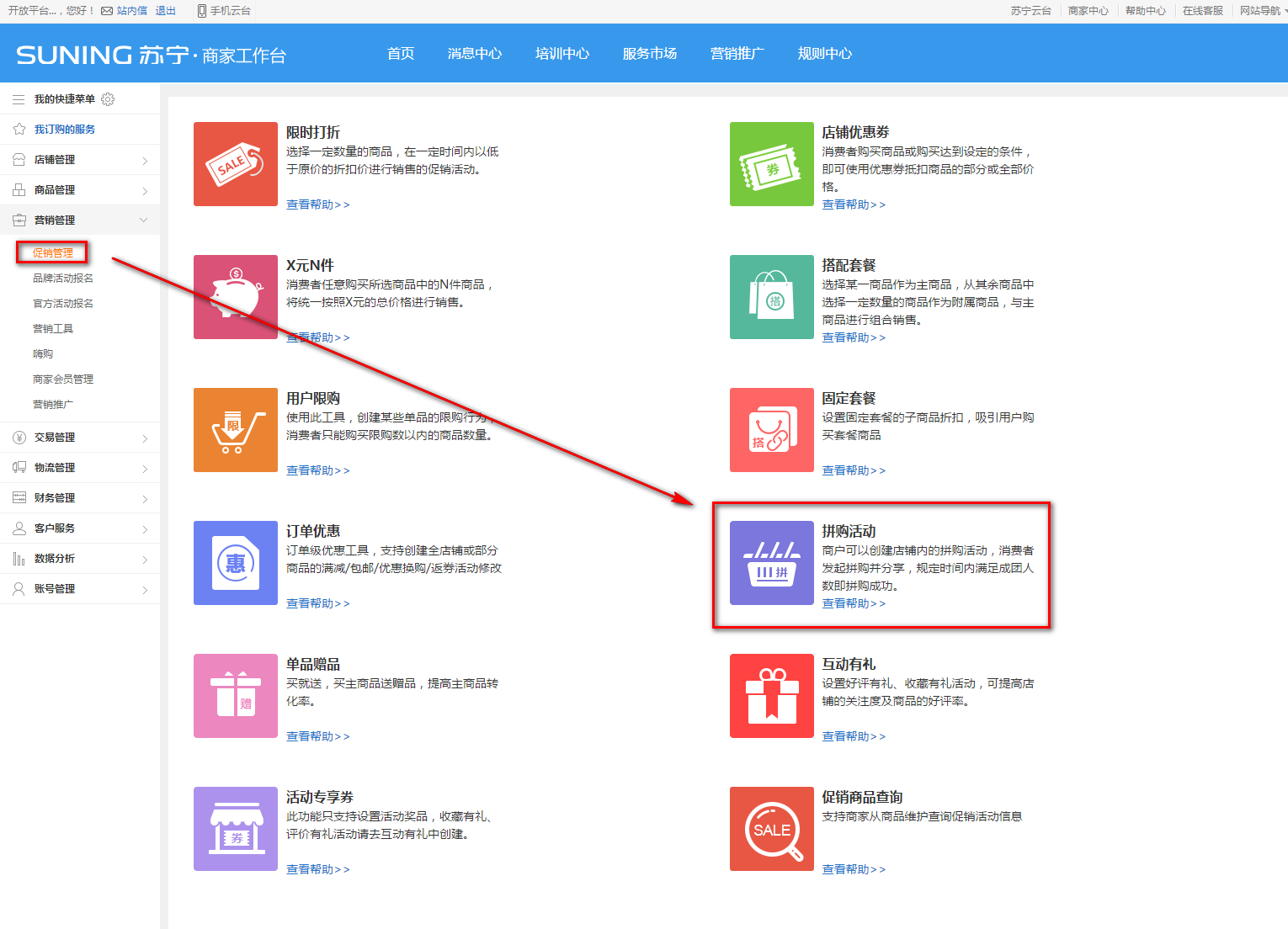Expand the 财务管理 chevron
Image resolution: width=1288 pixels, height=929 pixels.
pos(145,499)
